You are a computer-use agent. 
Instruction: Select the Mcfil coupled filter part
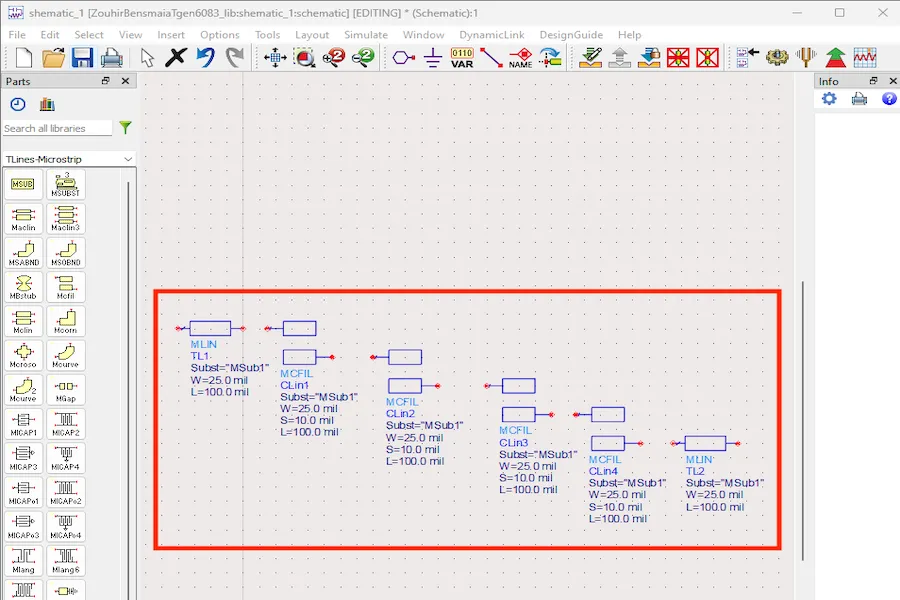[65, 287]
